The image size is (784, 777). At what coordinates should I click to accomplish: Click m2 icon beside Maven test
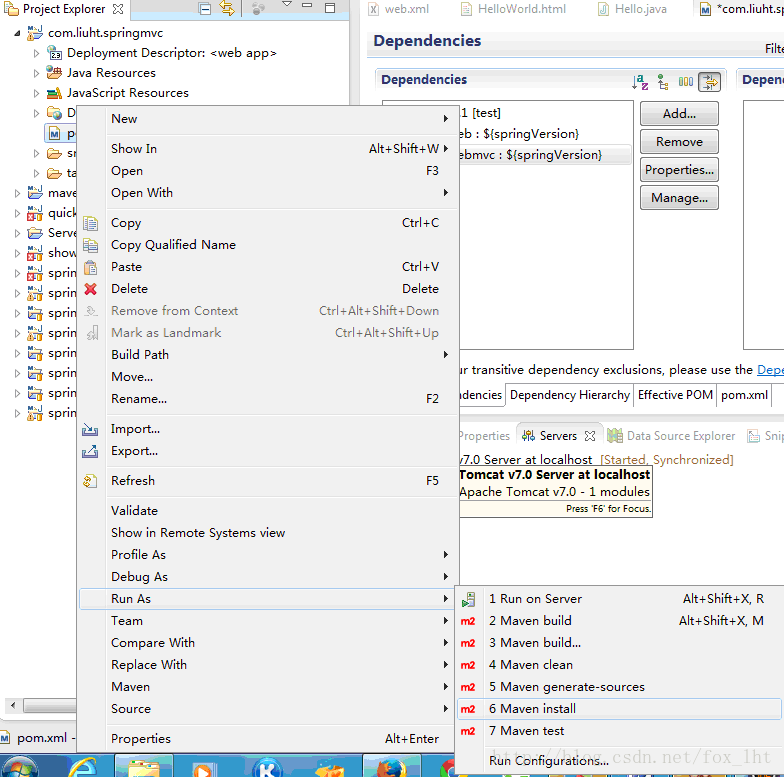[468, 731]
